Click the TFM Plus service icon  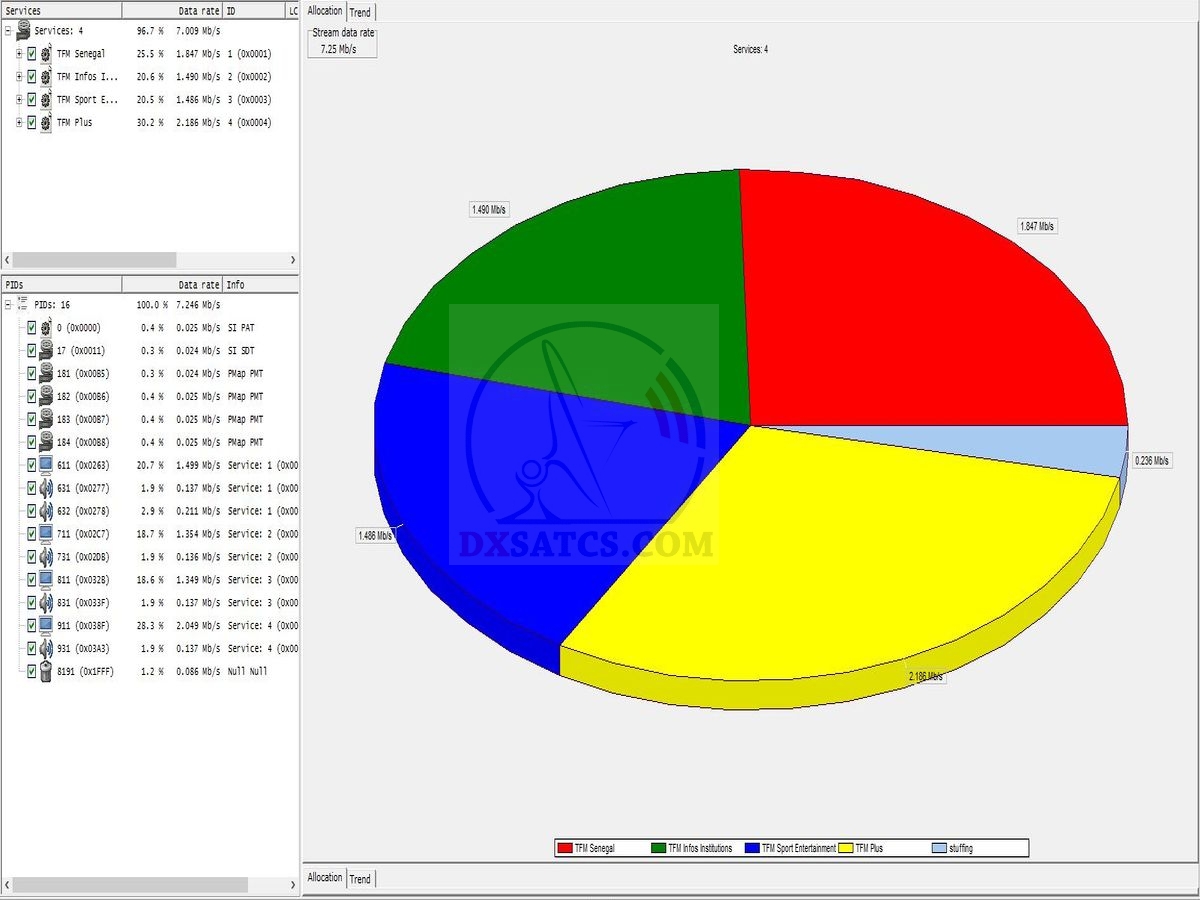coord(45,123)
